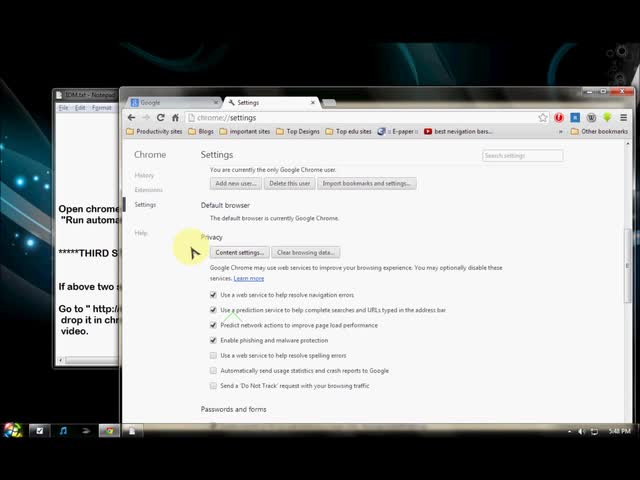This screenshot has height=480, width=640.
Task: Open the best navigation bars YouTube bookmark
Action: coord(458,131)
